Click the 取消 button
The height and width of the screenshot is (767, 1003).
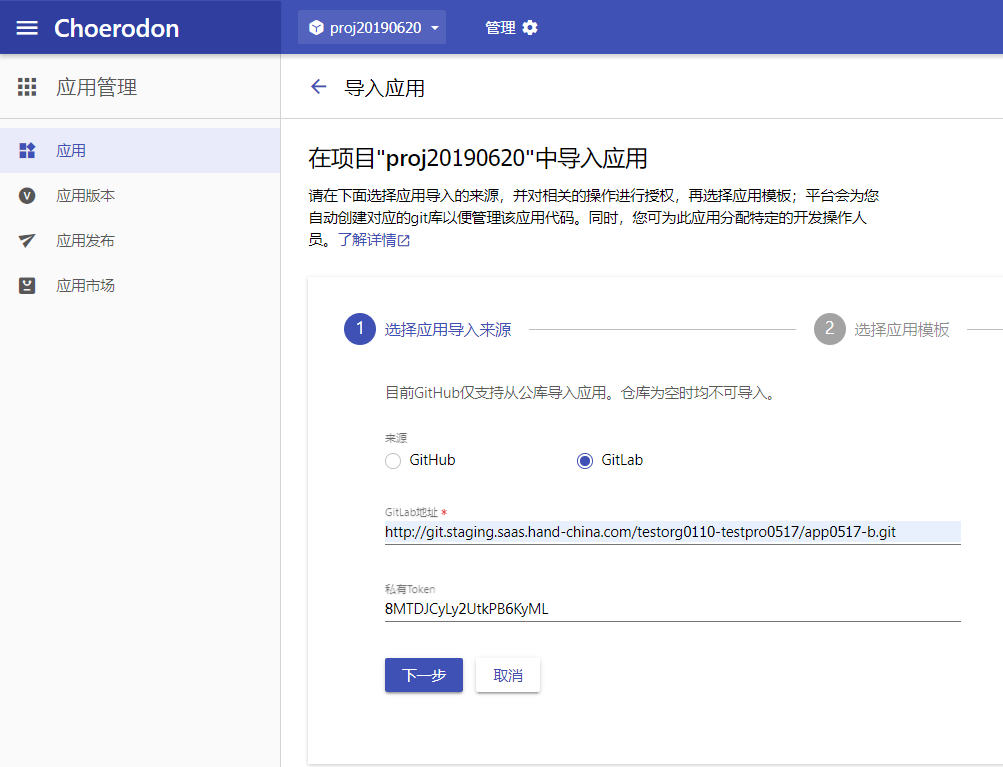coord(508,675)
